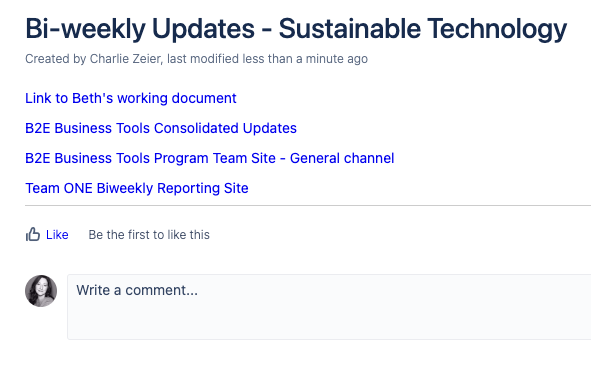
Task: Click the word Sustainable in the page title
Action: point(349,29)
